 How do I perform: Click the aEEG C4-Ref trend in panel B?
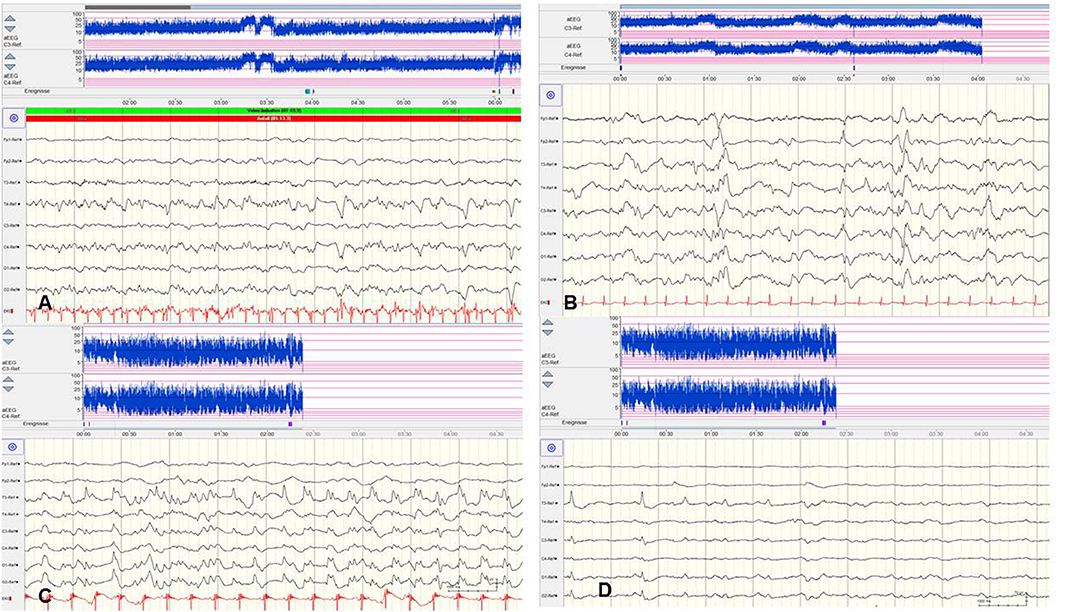[801, 48]
